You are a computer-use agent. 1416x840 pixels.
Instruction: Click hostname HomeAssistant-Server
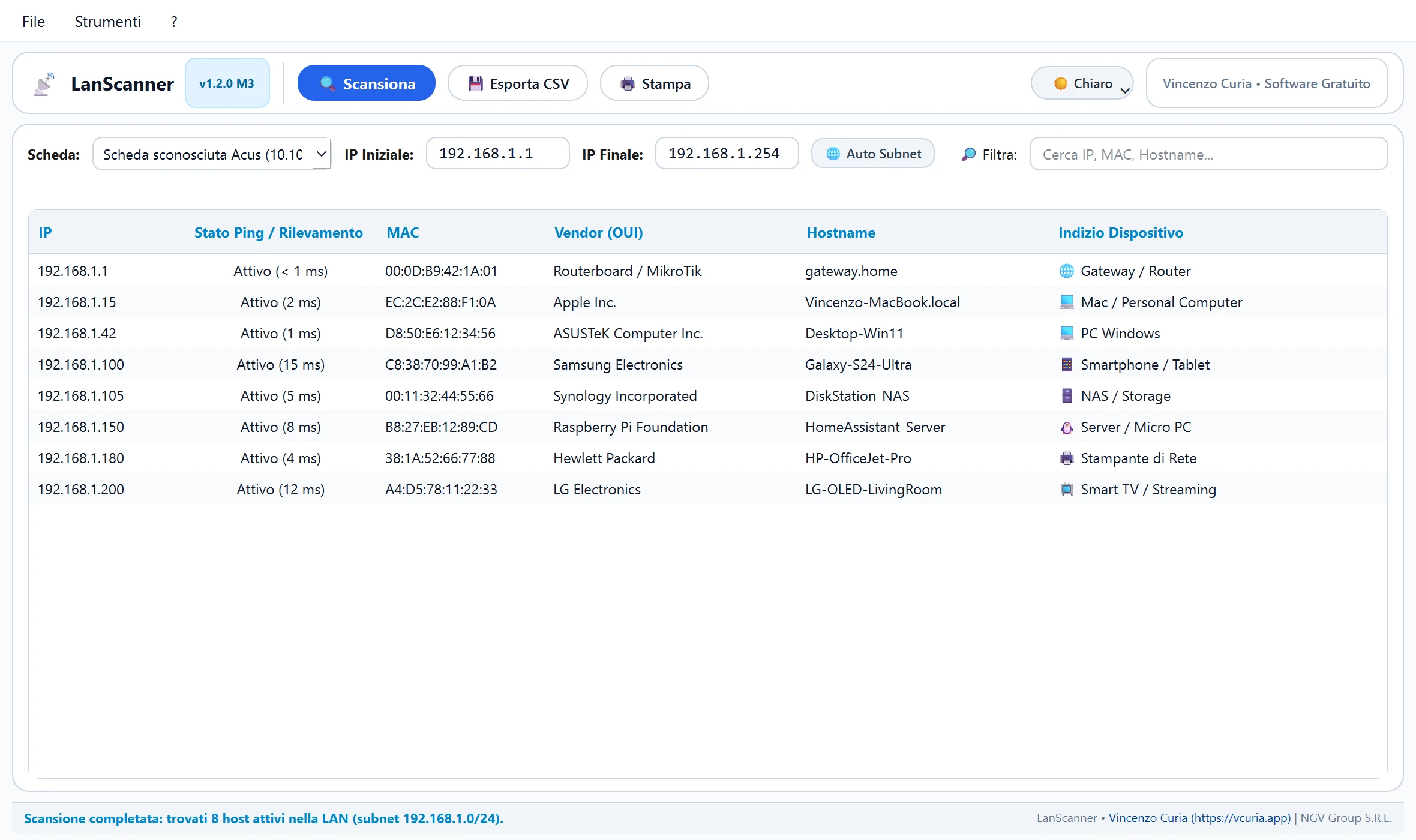875,427
